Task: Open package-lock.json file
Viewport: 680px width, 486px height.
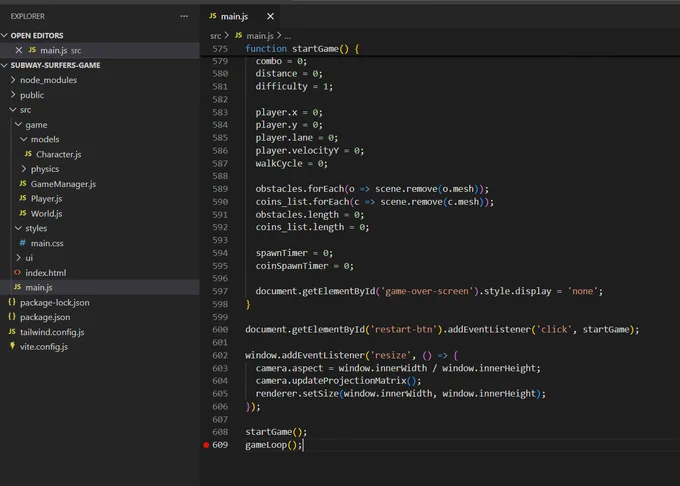Action: click(x=55, y=303)
